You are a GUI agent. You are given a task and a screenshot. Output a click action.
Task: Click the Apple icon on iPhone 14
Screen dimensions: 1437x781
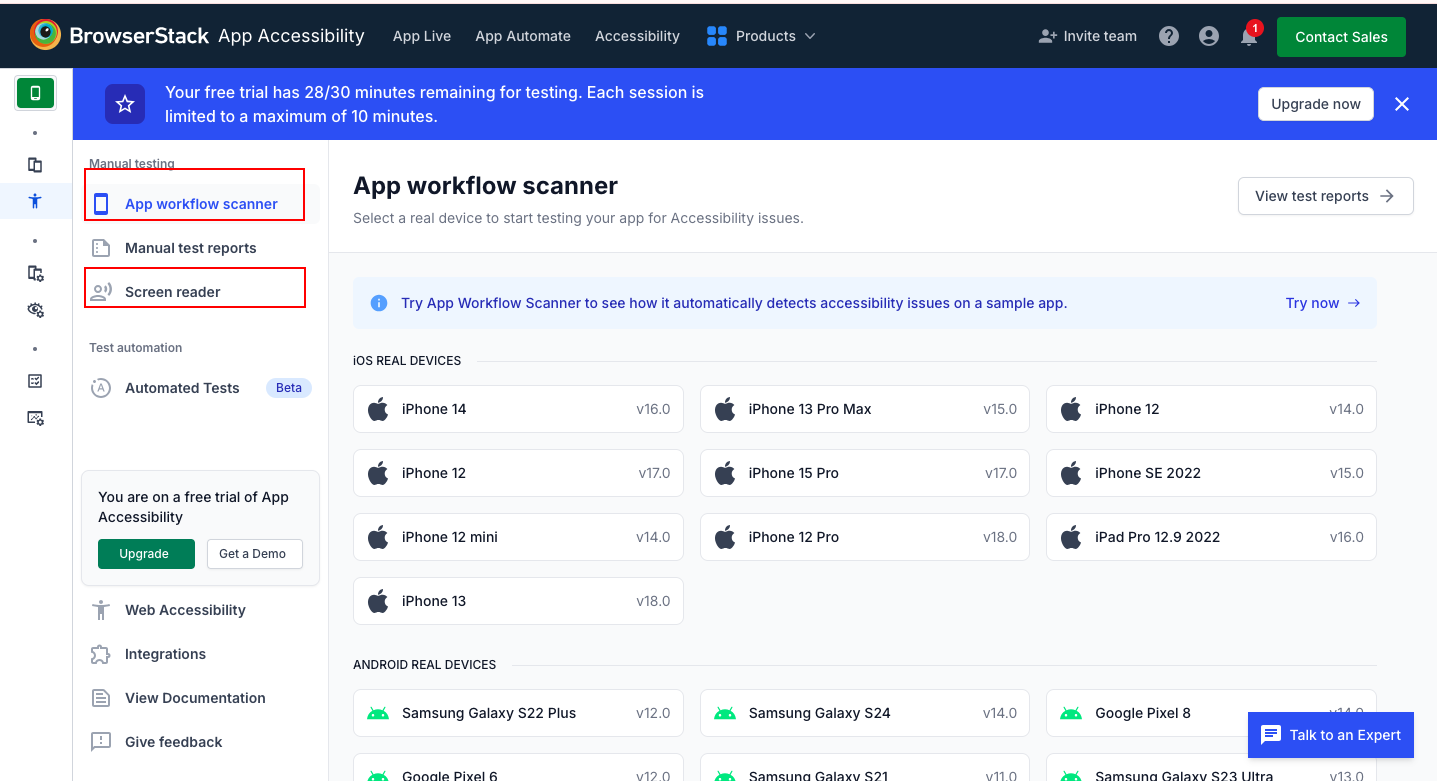(x=378, y=408)
